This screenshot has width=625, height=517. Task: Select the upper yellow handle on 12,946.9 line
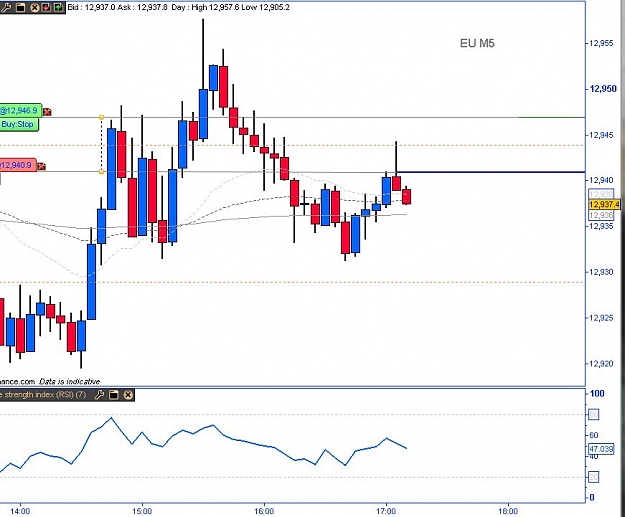tap(102, 117)
